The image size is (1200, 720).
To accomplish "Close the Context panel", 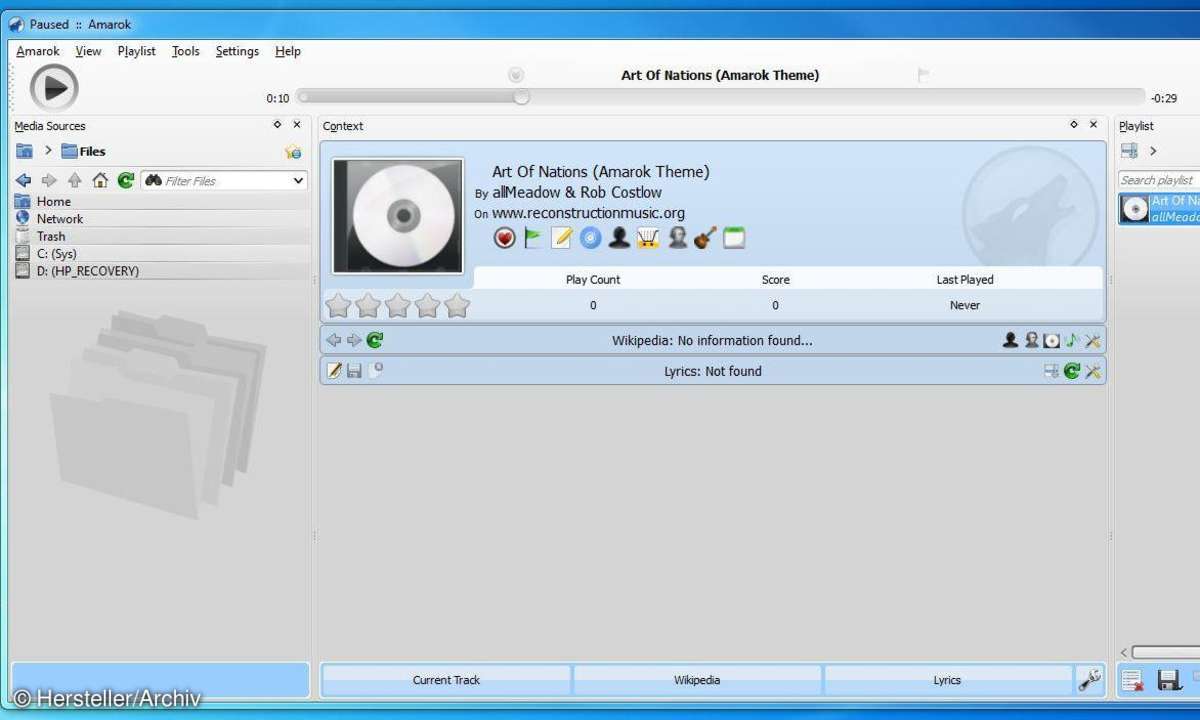I will click(1093, 125).
